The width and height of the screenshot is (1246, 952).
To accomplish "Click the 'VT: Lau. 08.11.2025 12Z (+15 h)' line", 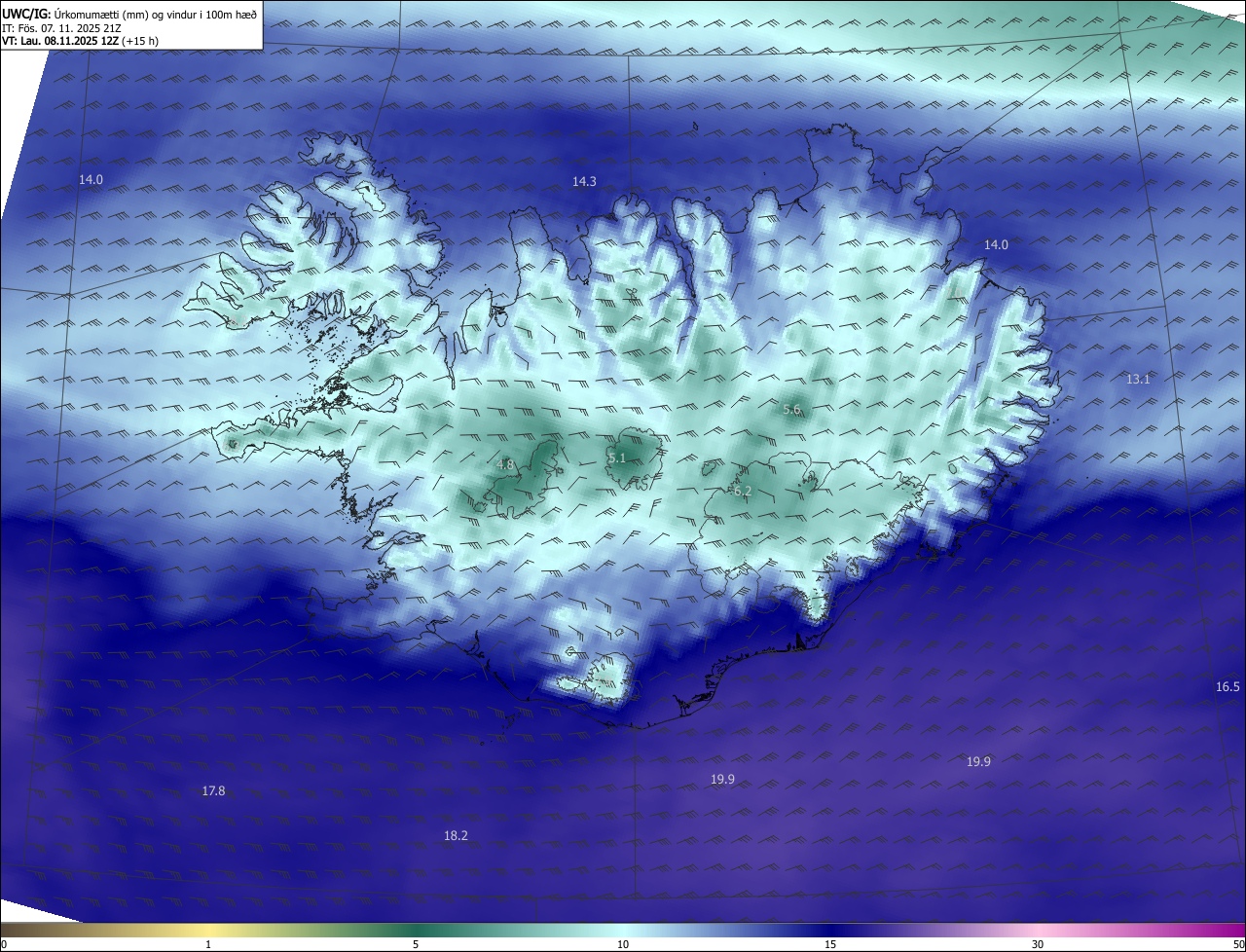I will tap(80, 42).
